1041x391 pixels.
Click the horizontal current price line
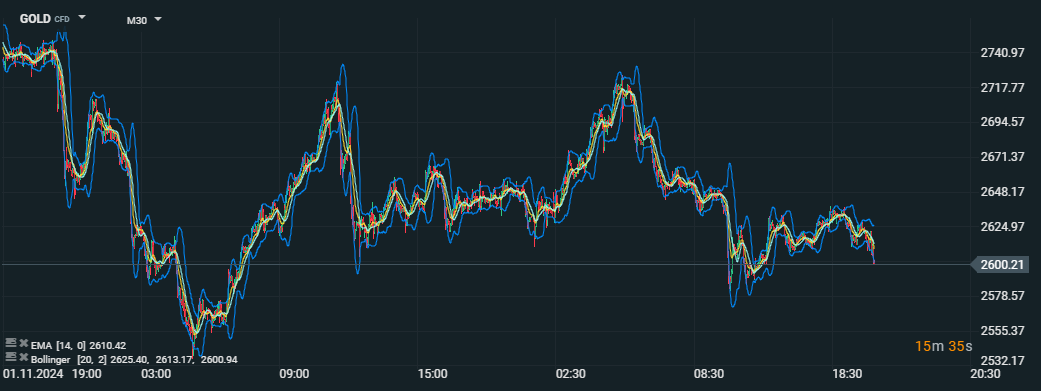tap(485, 265)
